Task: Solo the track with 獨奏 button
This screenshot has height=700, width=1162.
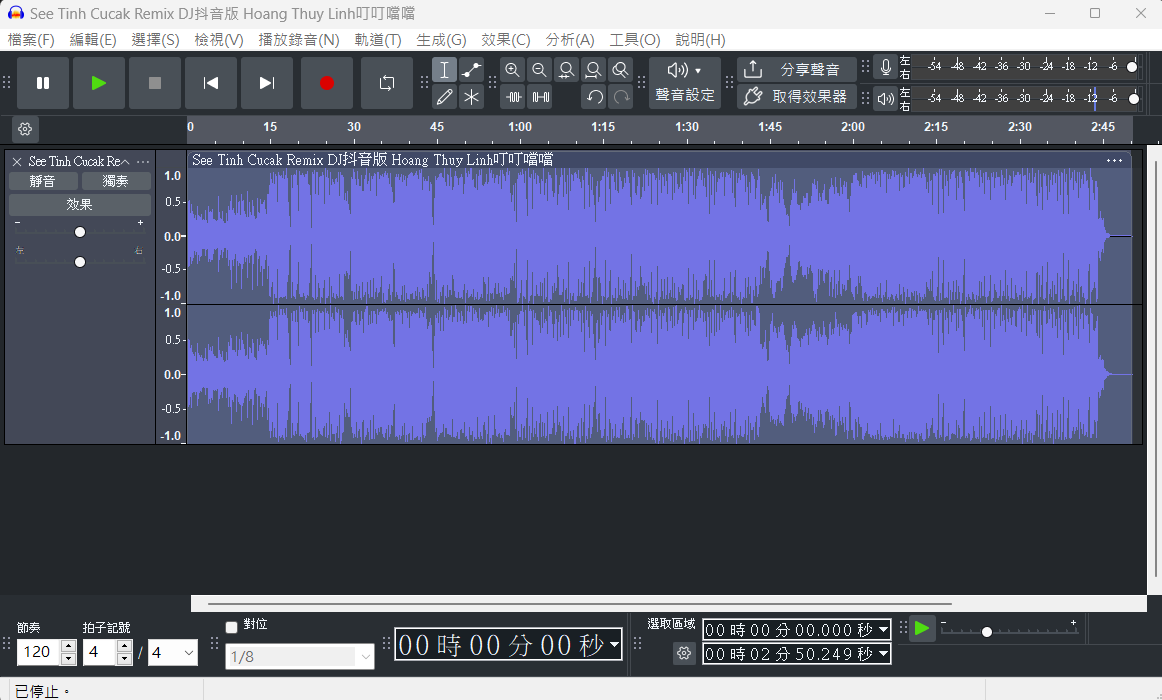Action: coord(116,181)
